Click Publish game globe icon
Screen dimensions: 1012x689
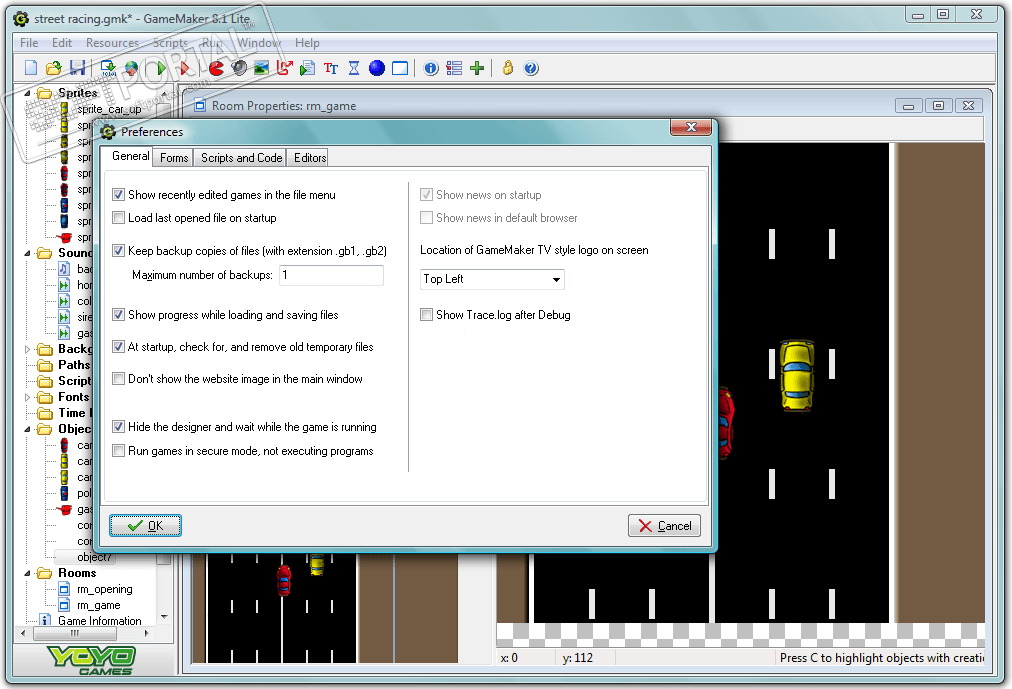coord(132,68)
